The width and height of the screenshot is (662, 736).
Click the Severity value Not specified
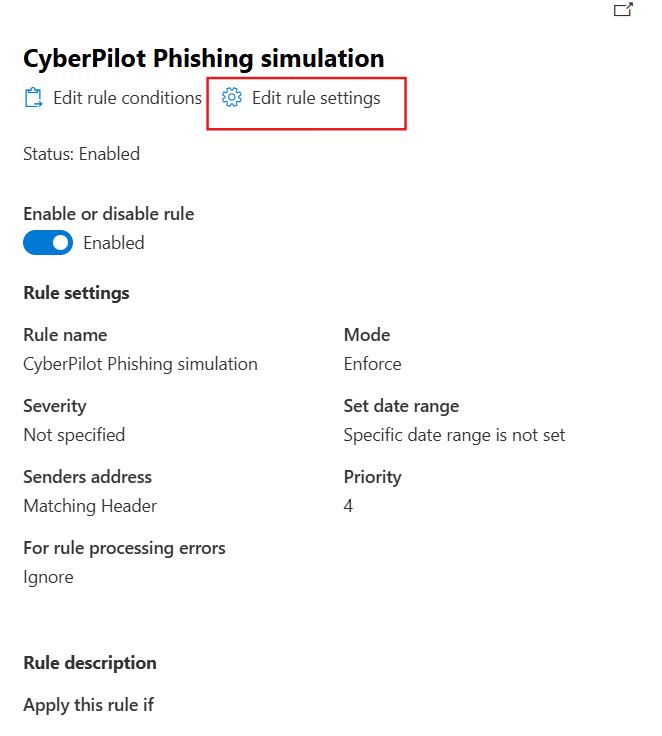point(74,435)
